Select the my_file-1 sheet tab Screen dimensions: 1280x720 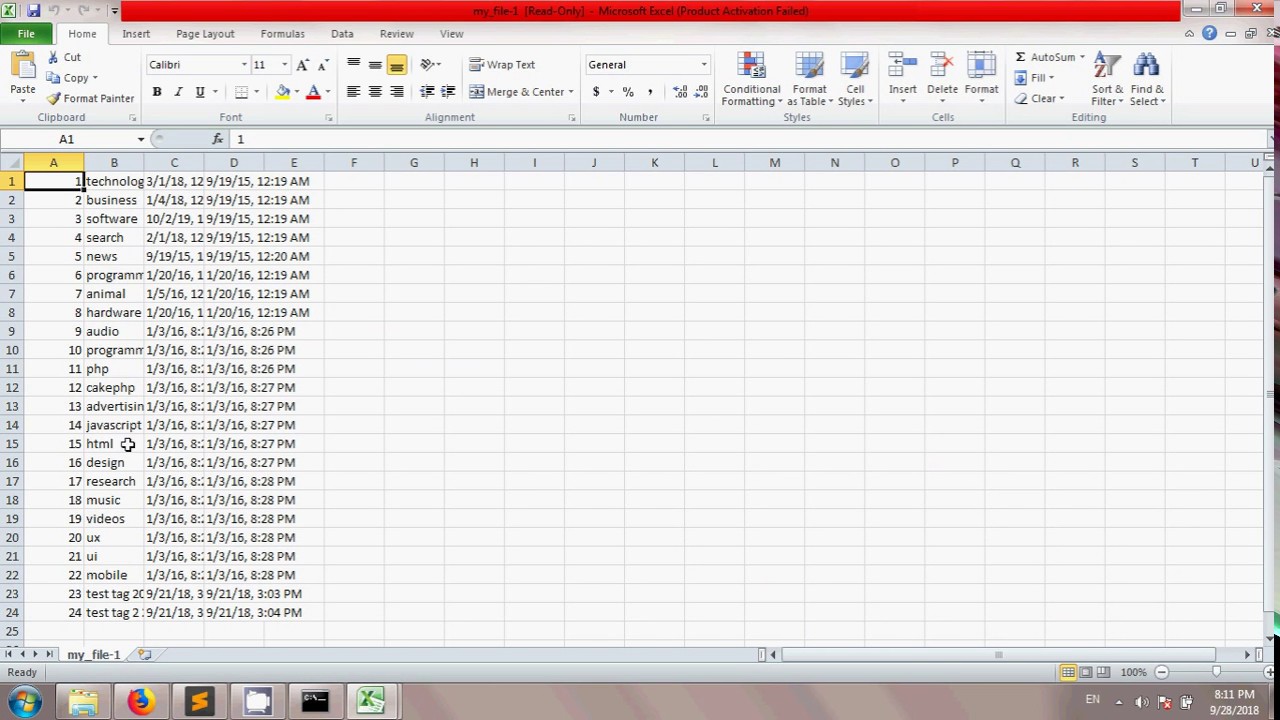(93, 655)
